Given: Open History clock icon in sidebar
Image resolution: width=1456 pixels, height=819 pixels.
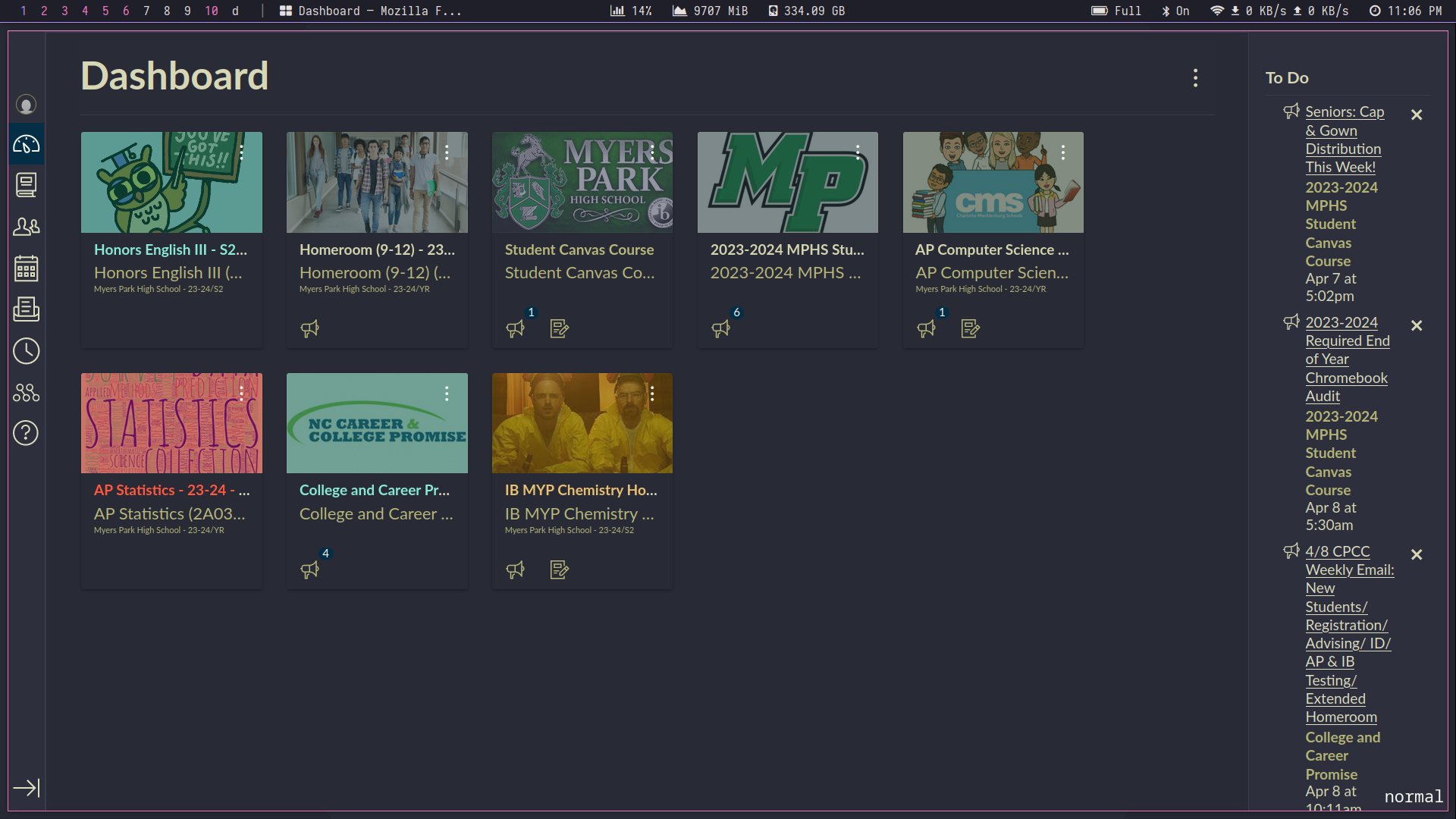Looking at the screenshot, I should [26, 351].
